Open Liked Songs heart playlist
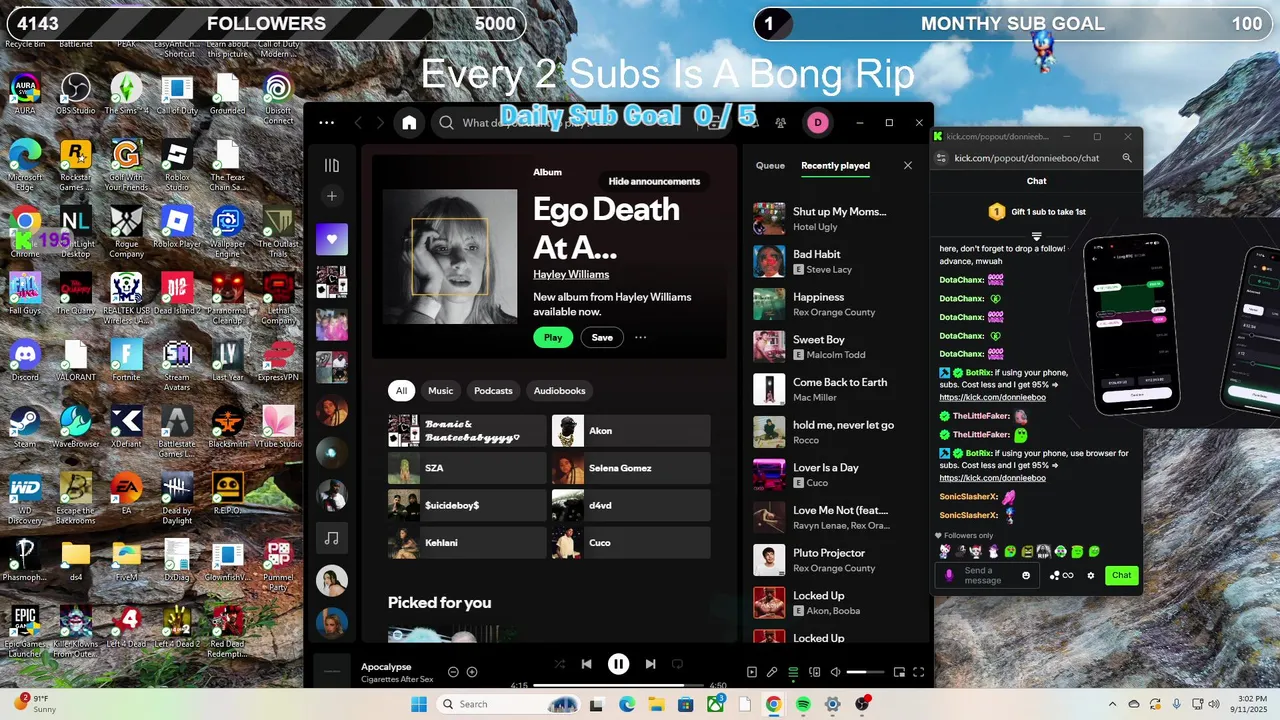 click(332, 239)
